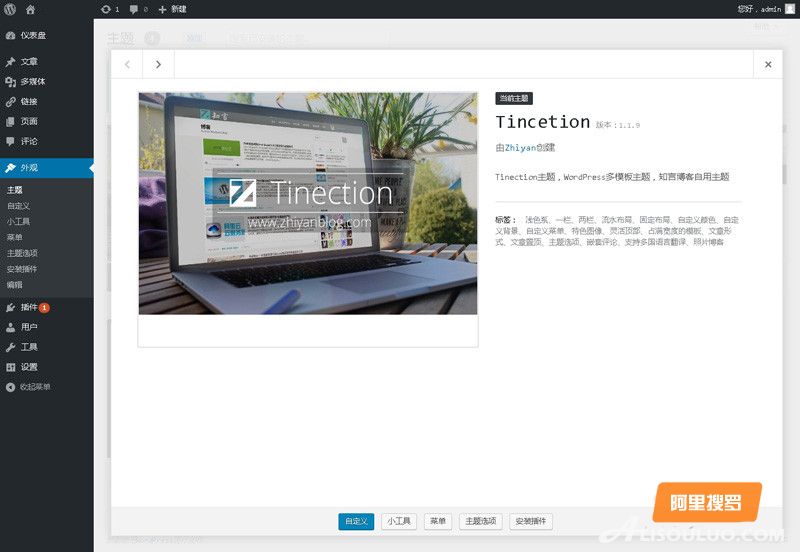Open the WordPress logo menu
The height and width of the screenshot is (552, 800).
click(x=10, y=9)
